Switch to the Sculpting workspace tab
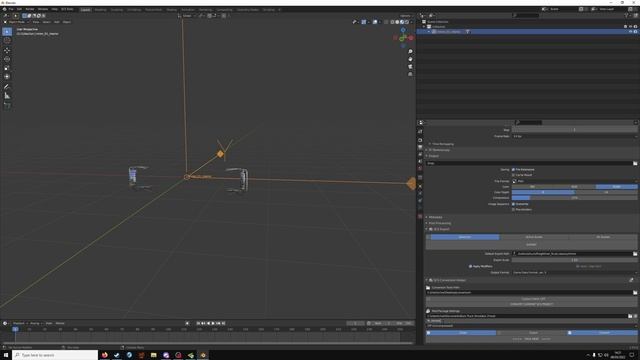Screen dimensions: 640x360 116,9
